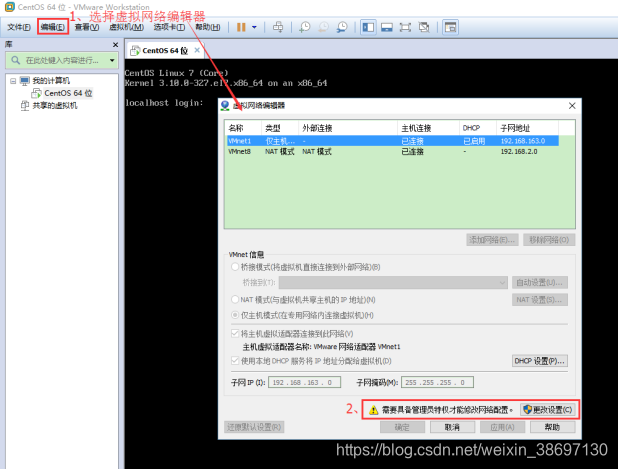The image size is (618, 469).
Task: Open the 虚拟机(M) menu
Action: pyautogui.click(x=126, y=27)
